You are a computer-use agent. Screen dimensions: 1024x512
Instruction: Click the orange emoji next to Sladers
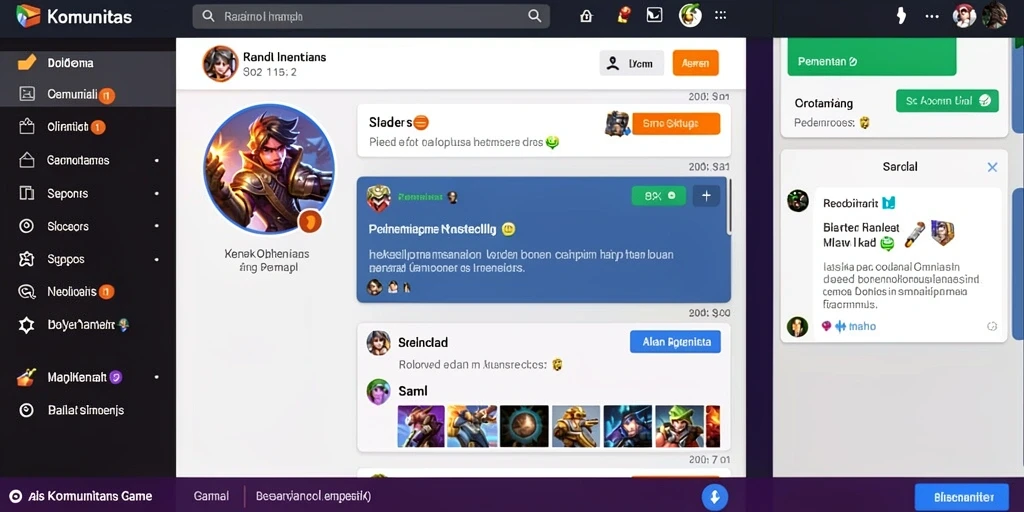[x=421, y=122]
